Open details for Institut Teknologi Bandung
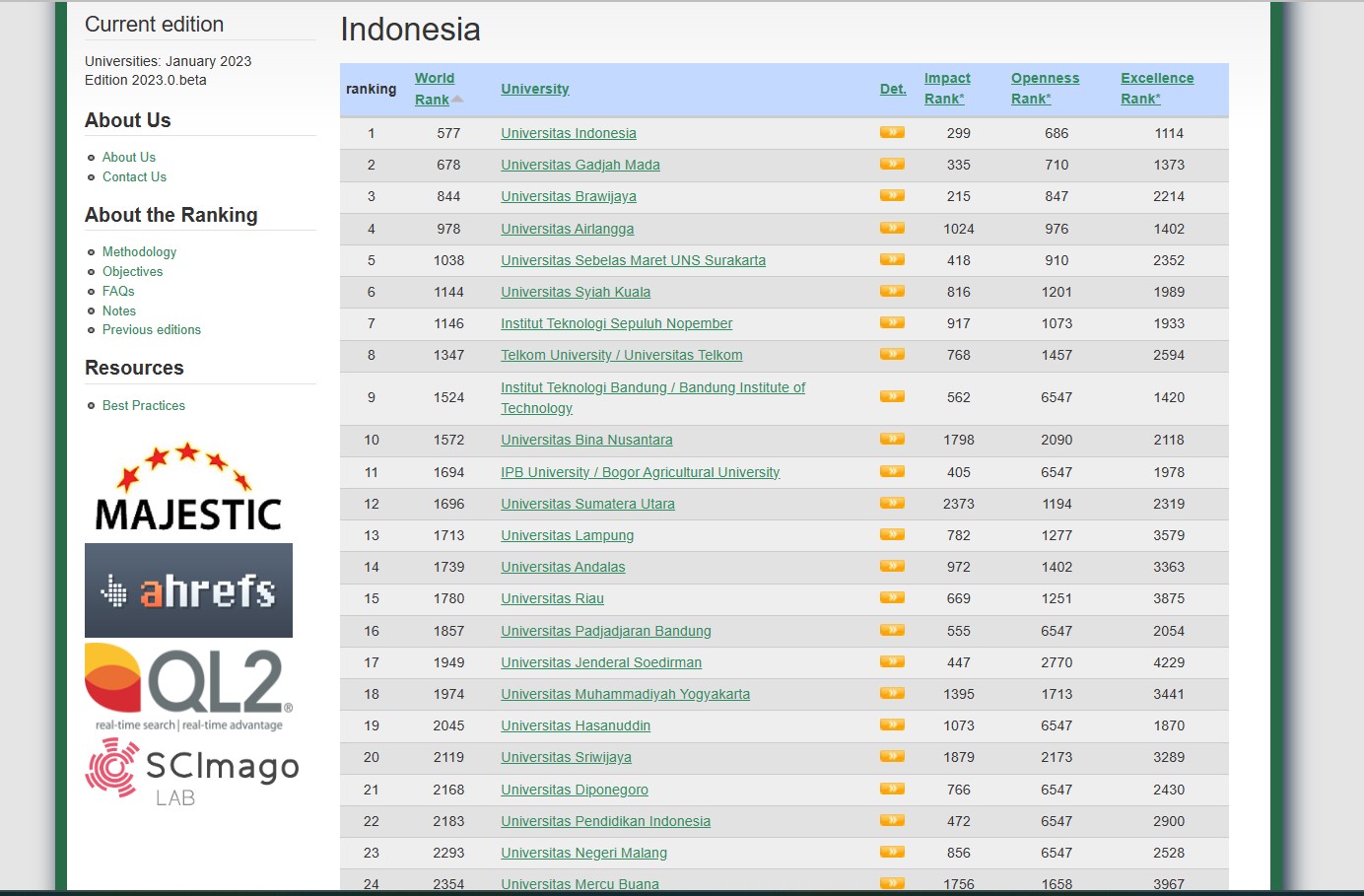Screen dimensions: 1364x896 click(892, 396)
